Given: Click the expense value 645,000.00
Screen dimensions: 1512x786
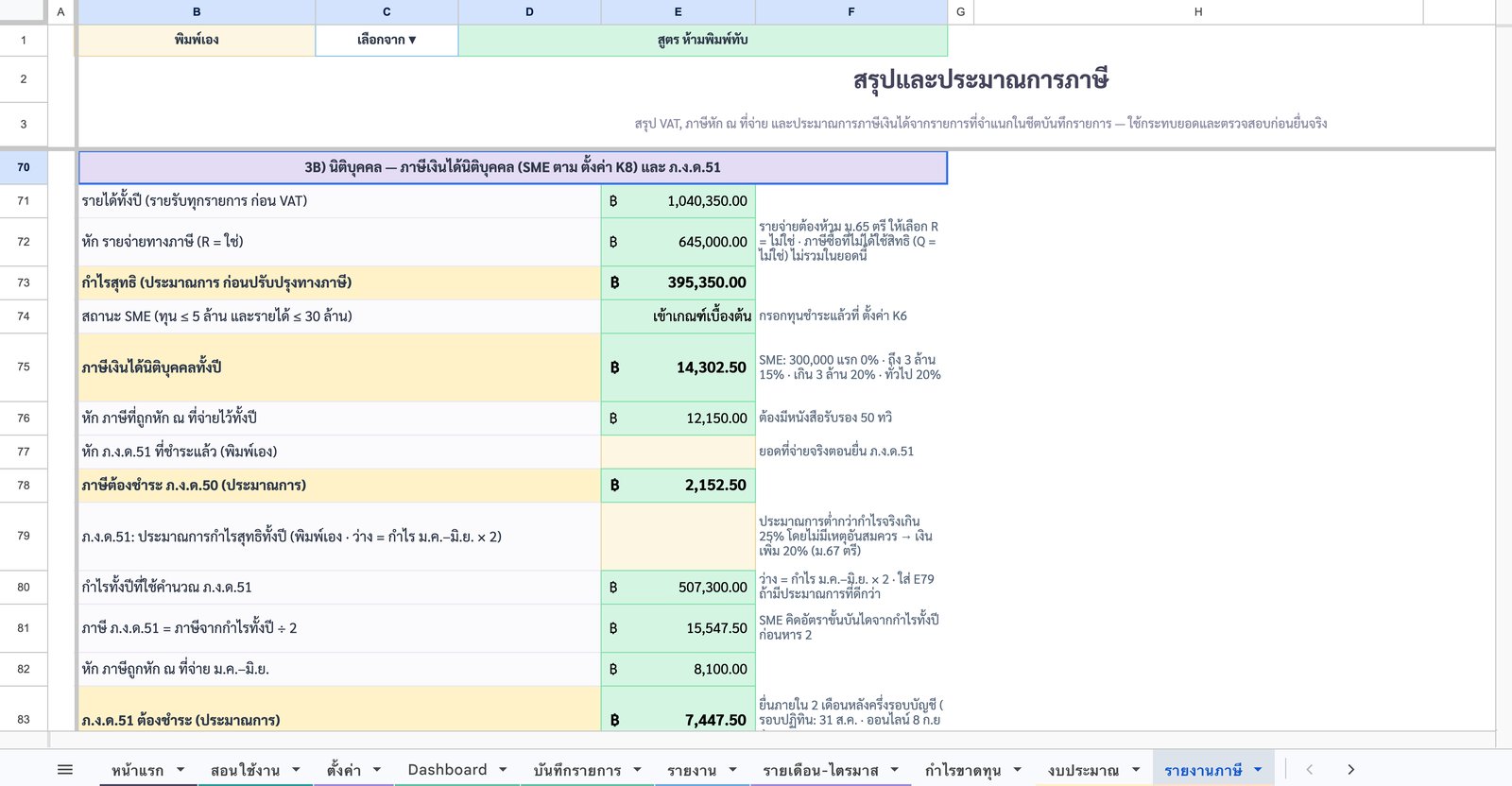Looking at the screenshot, I should [679, 242].
